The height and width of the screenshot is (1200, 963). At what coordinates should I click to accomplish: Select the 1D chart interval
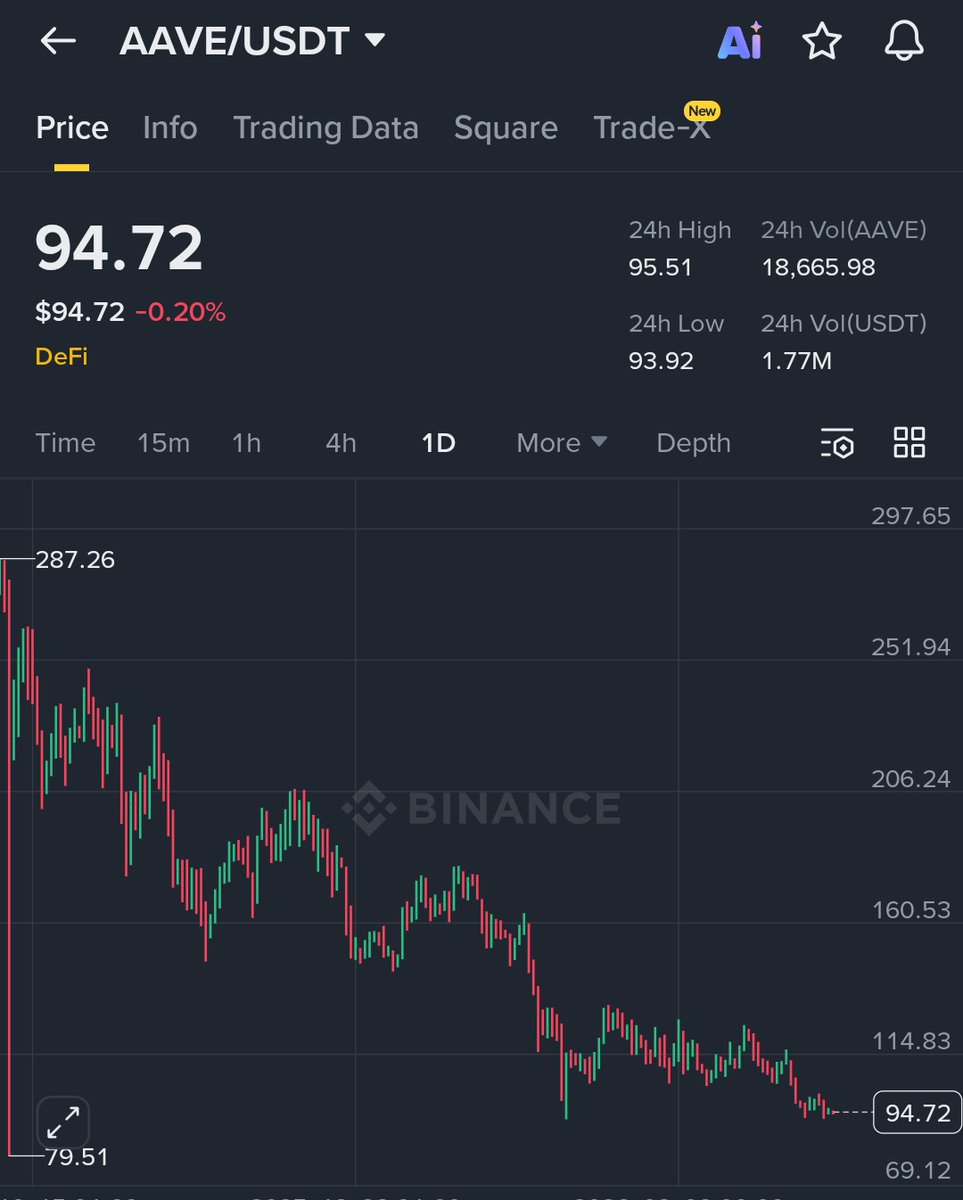pyautogui.click(x=439, y=443)
